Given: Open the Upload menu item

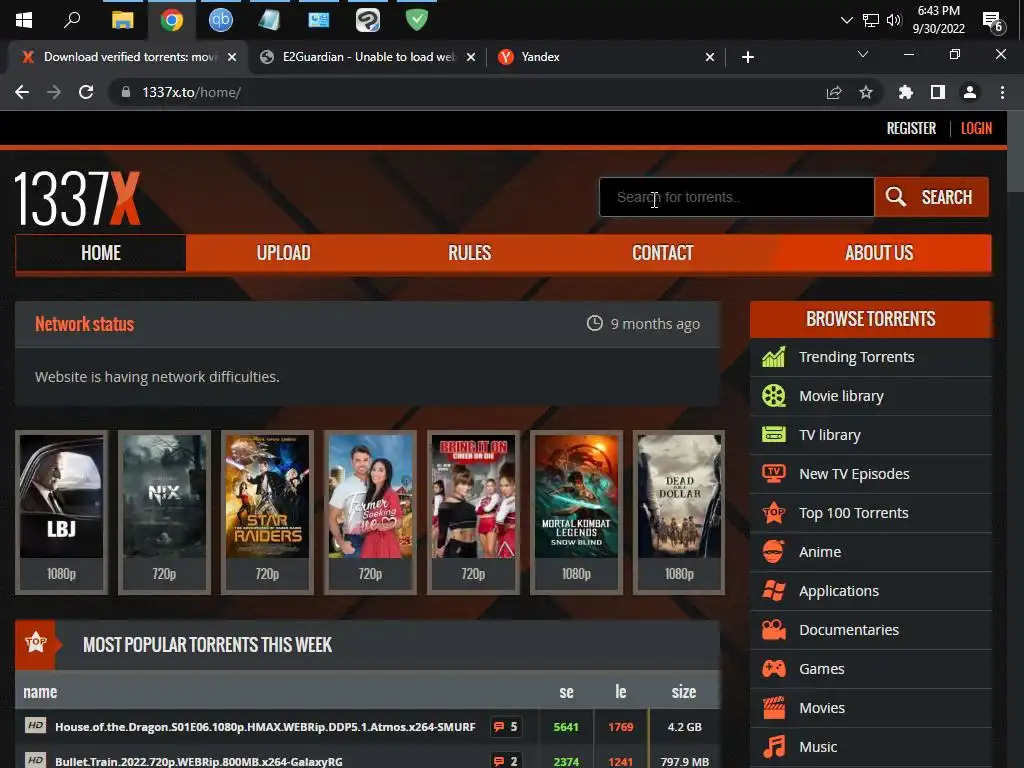Looking at the screenshot, I should (x=283, y=253).
